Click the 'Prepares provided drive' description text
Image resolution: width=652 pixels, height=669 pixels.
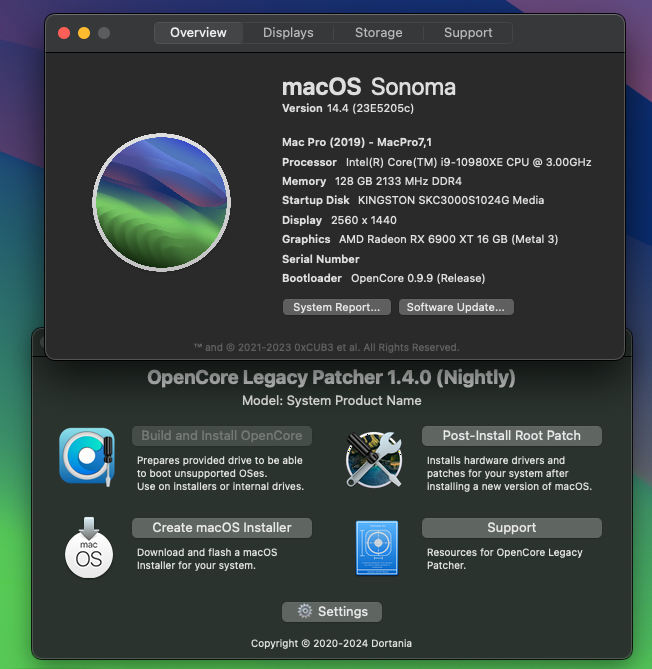pyautogui.click(x=220, y=474)
